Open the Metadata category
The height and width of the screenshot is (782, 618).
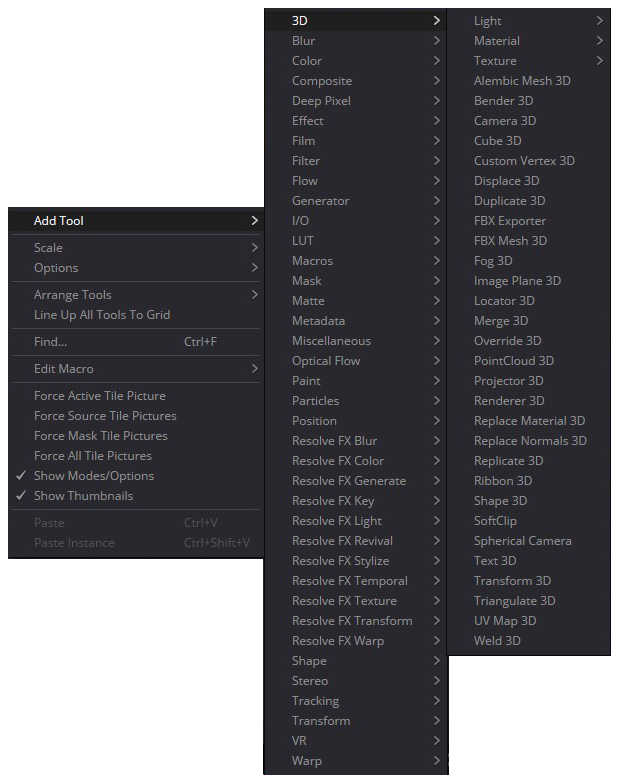[x=356, y=321]
